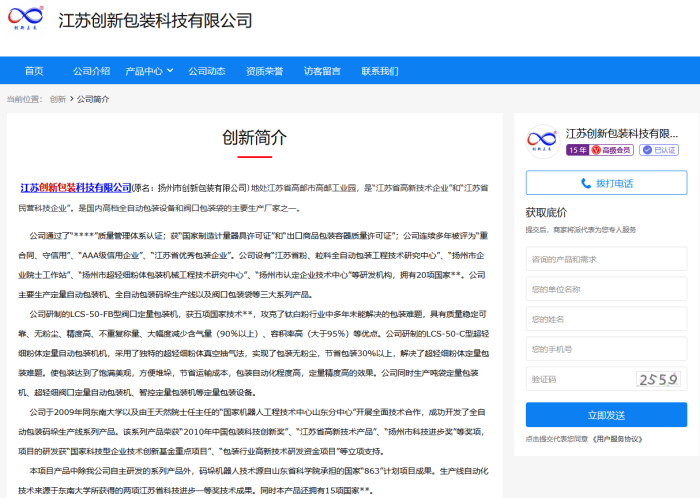
Task: Open the 公司动态 news page
Action: 207,71
